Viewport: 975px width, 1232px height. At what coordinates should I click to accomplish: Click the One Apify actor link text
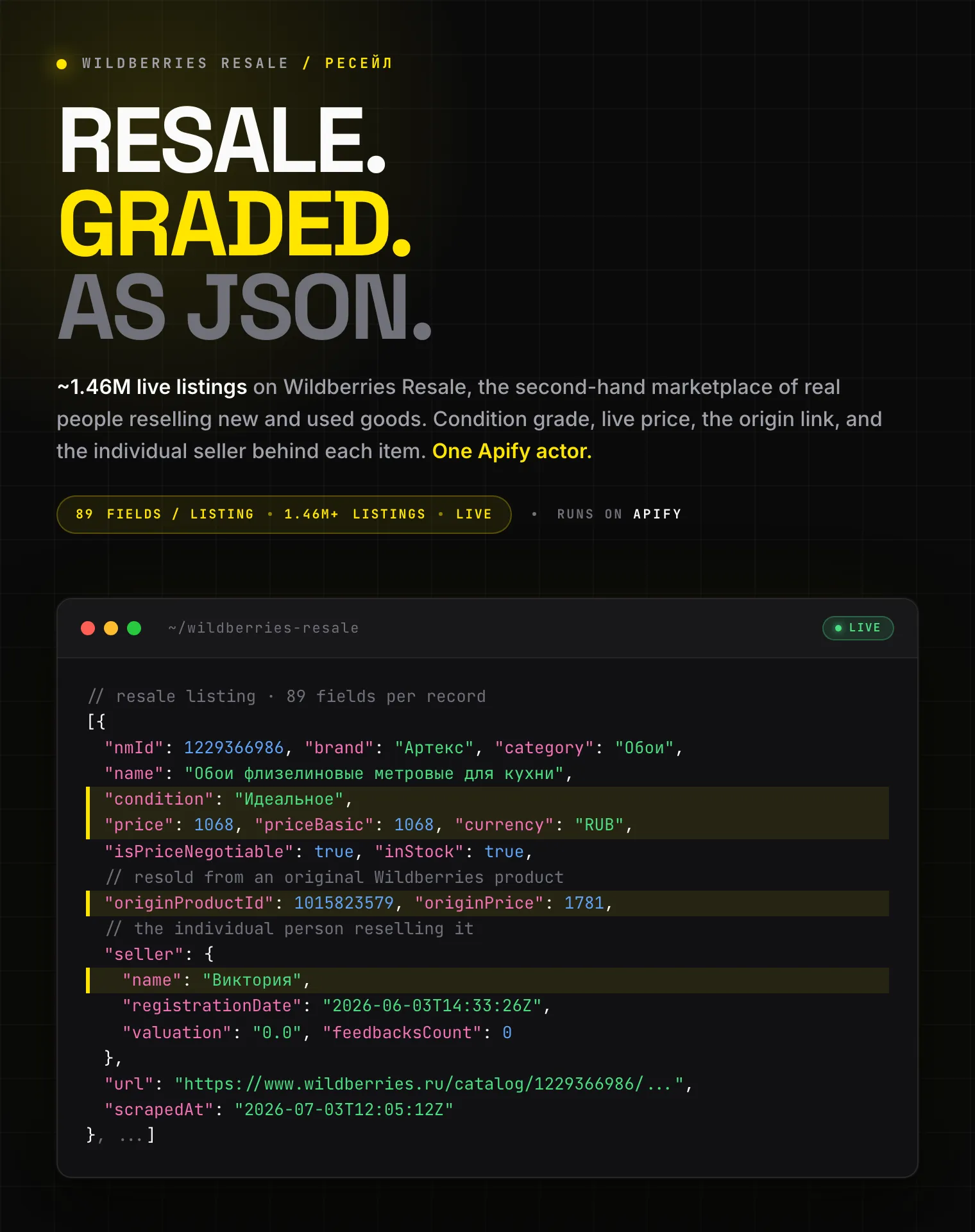tap(512, 451)
